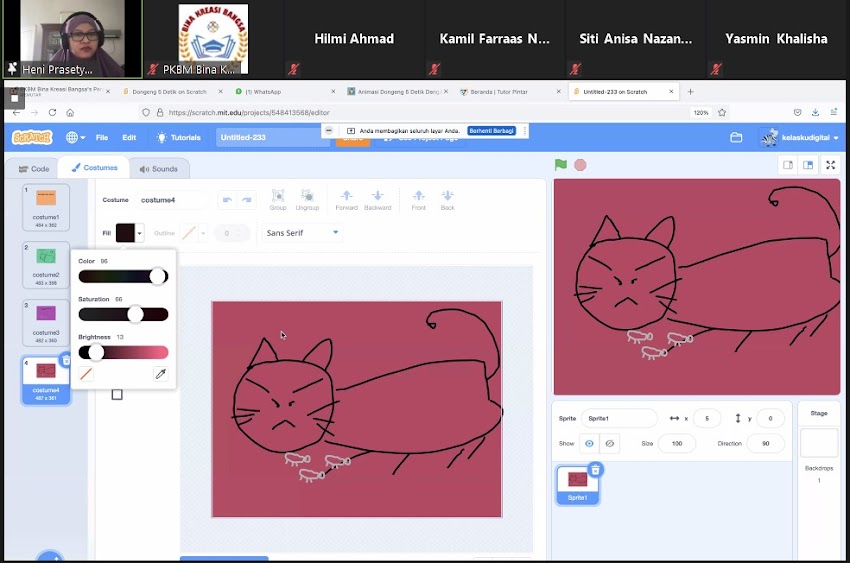Click the red stop button

point(580,165)
